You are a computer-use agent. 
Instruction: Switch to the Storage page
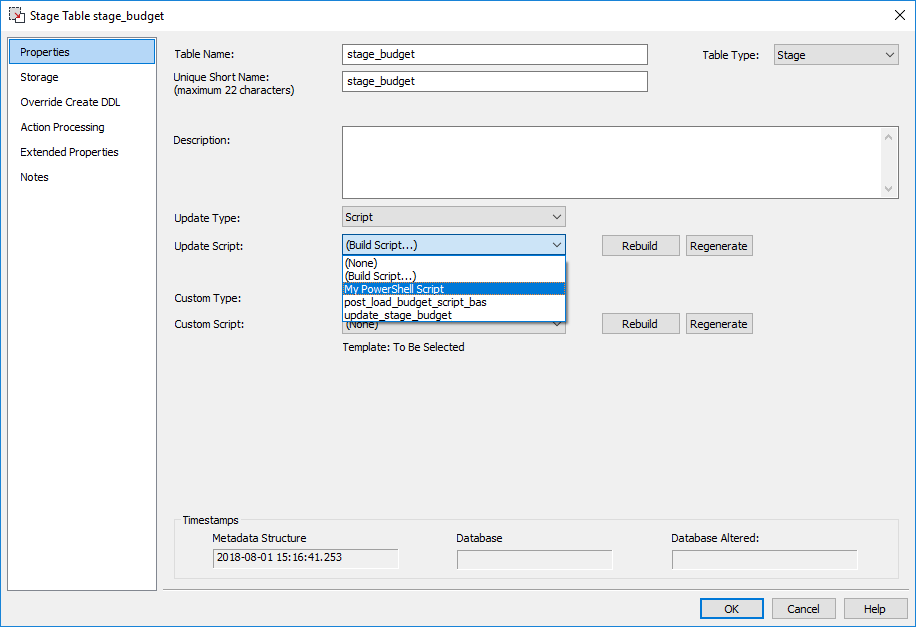click(40, 77)
